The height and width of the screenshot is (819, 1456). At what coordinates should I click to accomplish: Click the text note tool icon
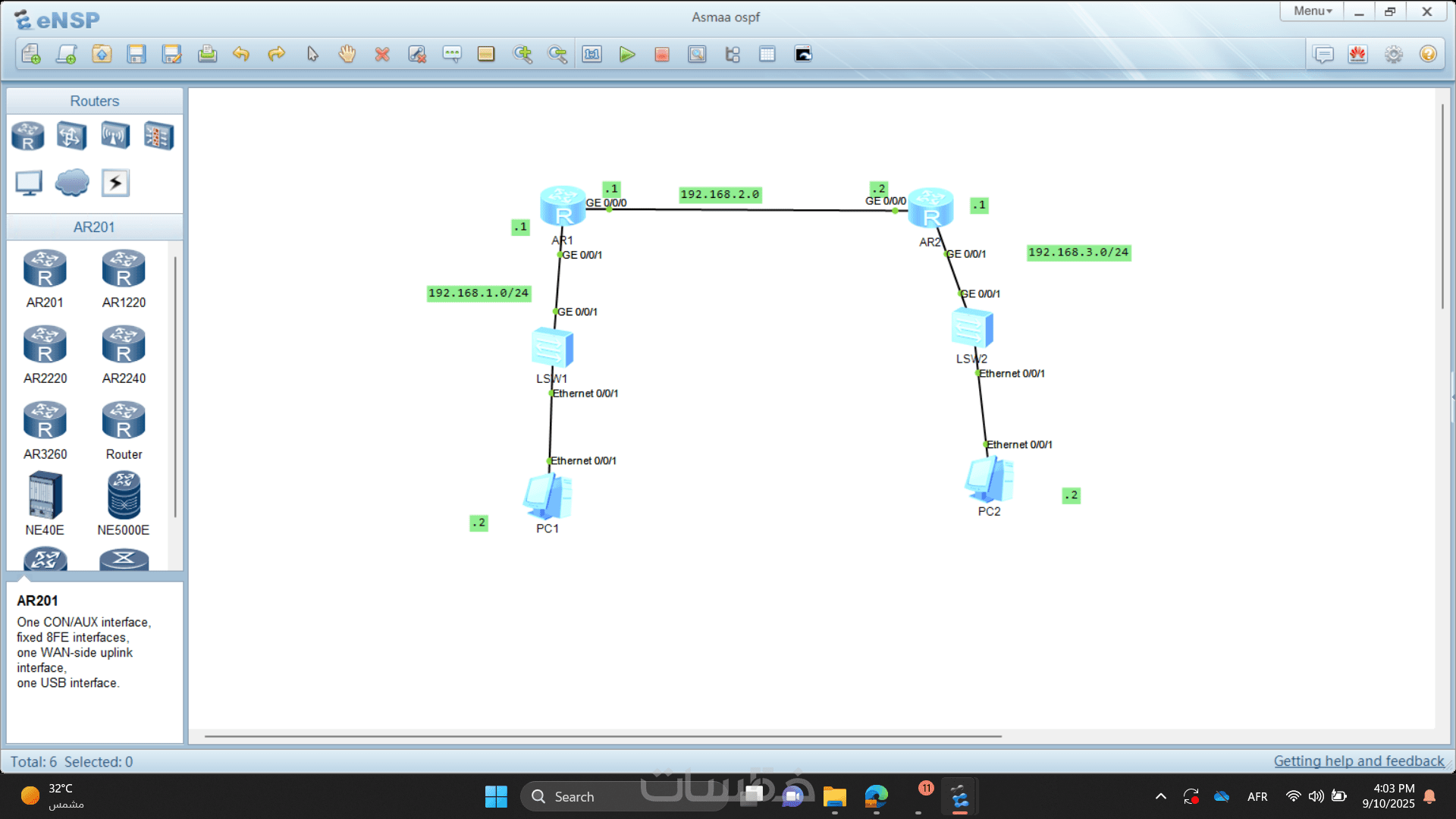[x=452, y=55]
